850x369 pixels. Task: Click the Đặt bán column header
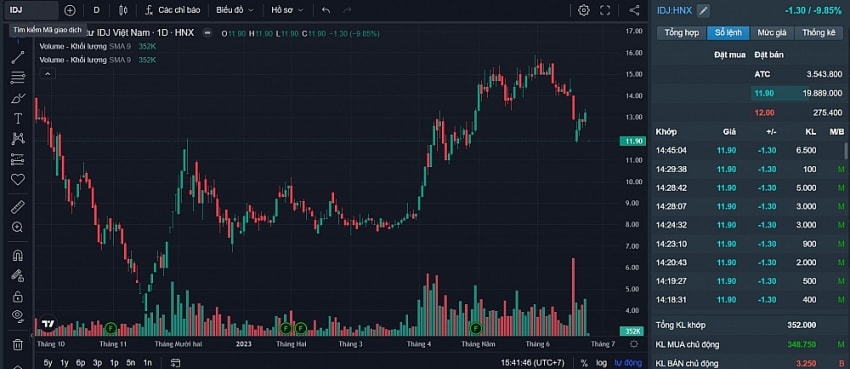[x=768, y=55]
